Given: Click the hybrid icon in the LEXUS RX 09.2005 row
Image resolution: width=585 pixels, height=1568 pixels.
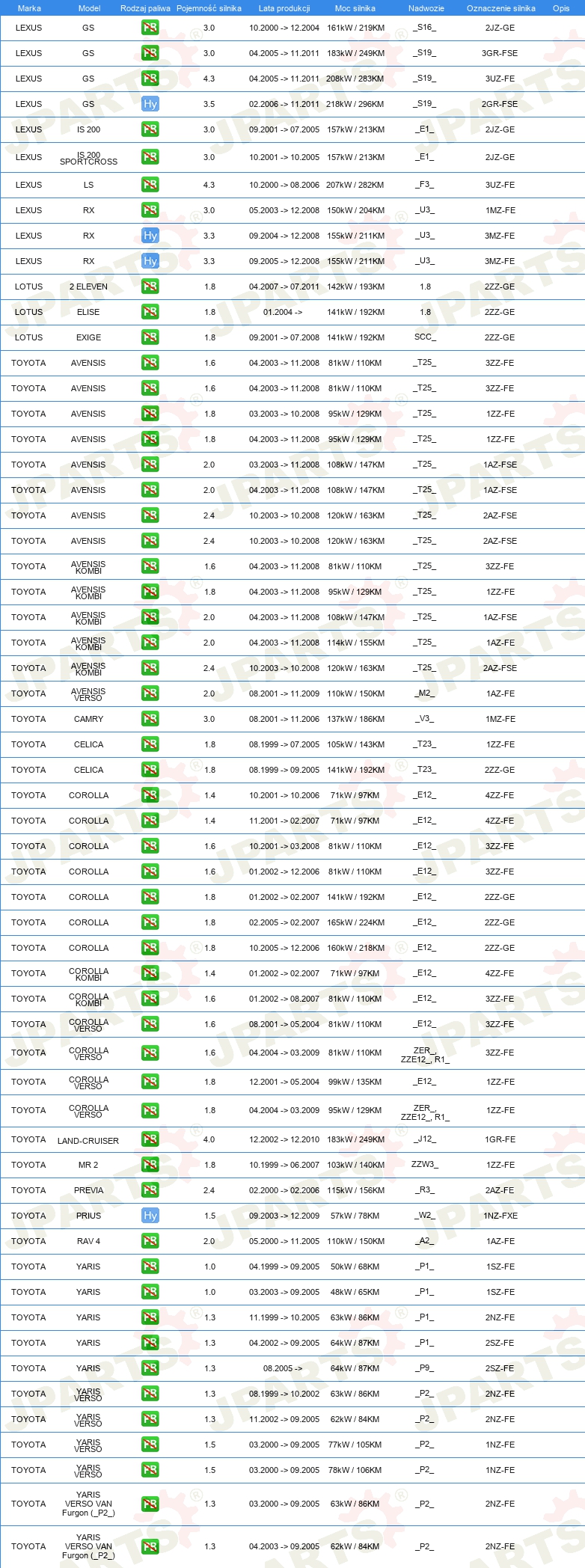Looking at the screenshot, I should [x=150, y=261].
